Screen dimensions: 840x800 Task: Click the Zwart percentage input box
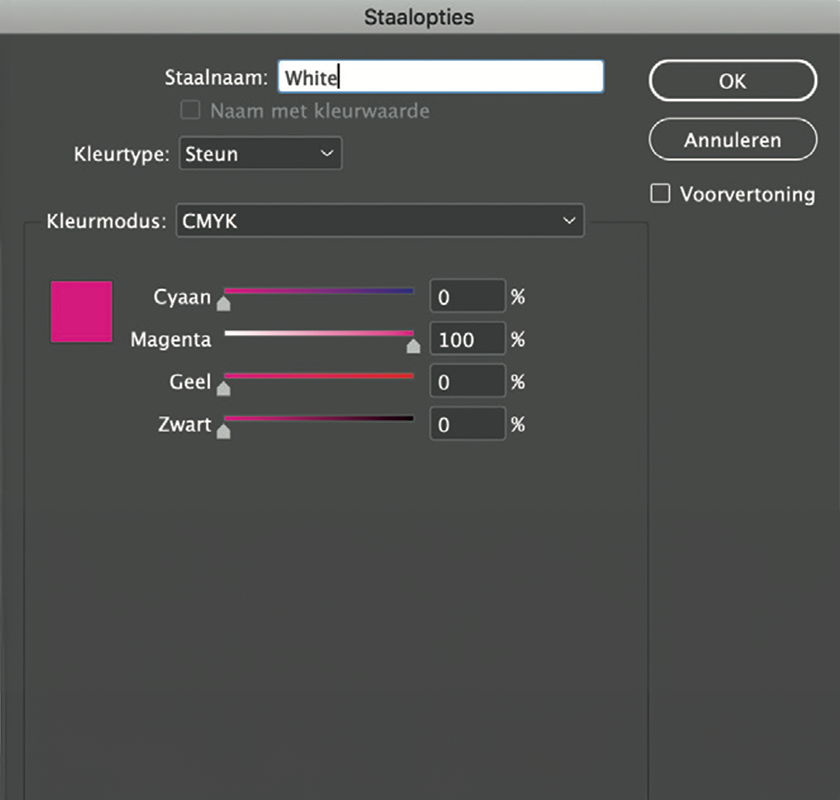coord(467,424)
